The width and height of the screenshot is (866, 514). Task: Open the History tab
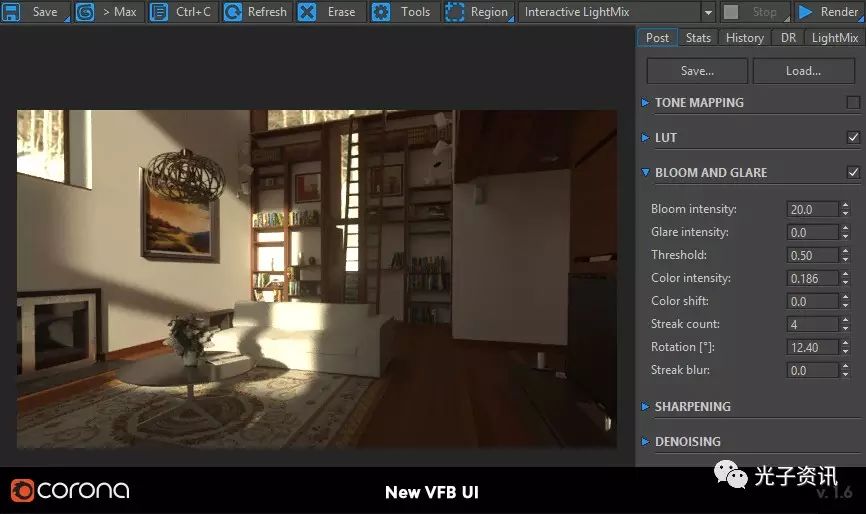[x=744, y=38]
